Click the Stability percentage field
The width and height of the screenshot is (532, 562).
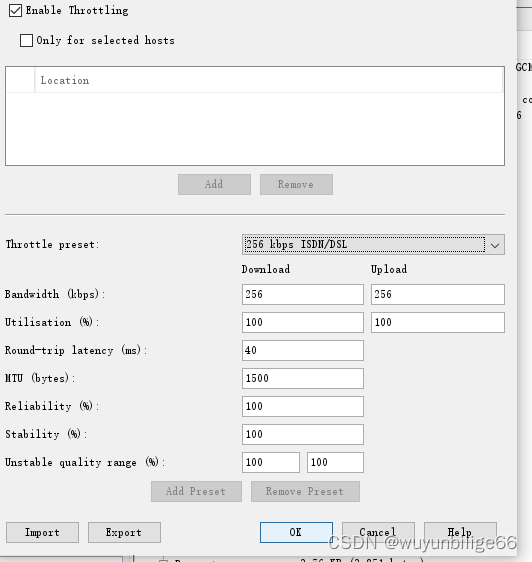[303, 434]
